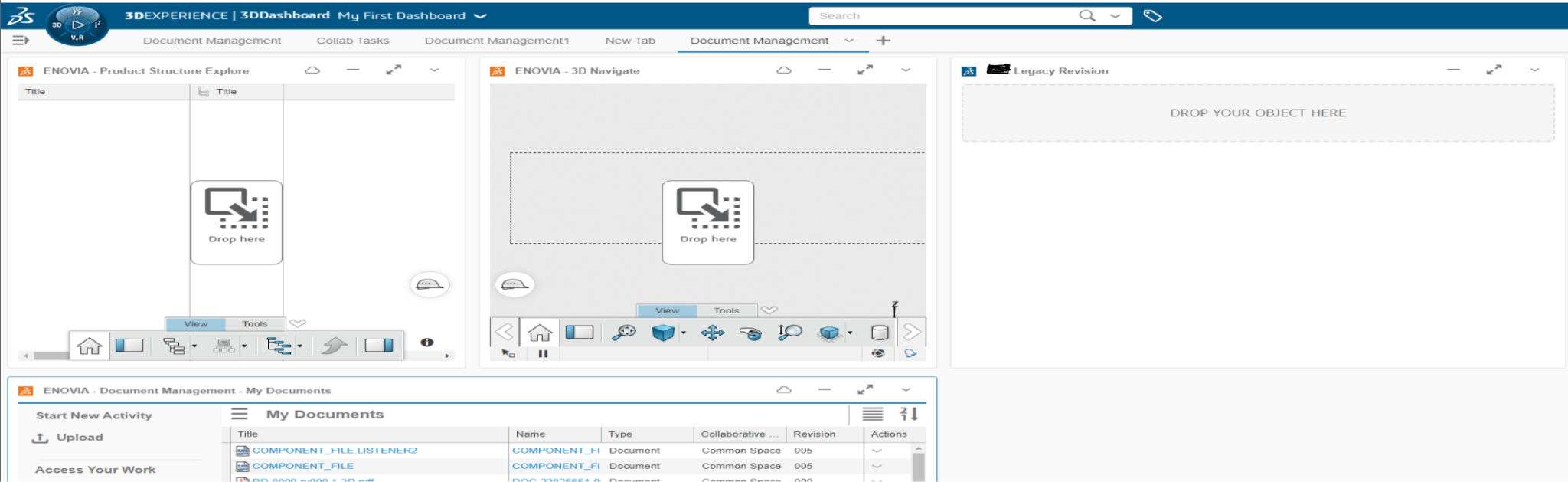Open the helmet assistant icon in Product Structure Explore
Viewport: 1568px width, 482px height.
click(x=430, y=284)
